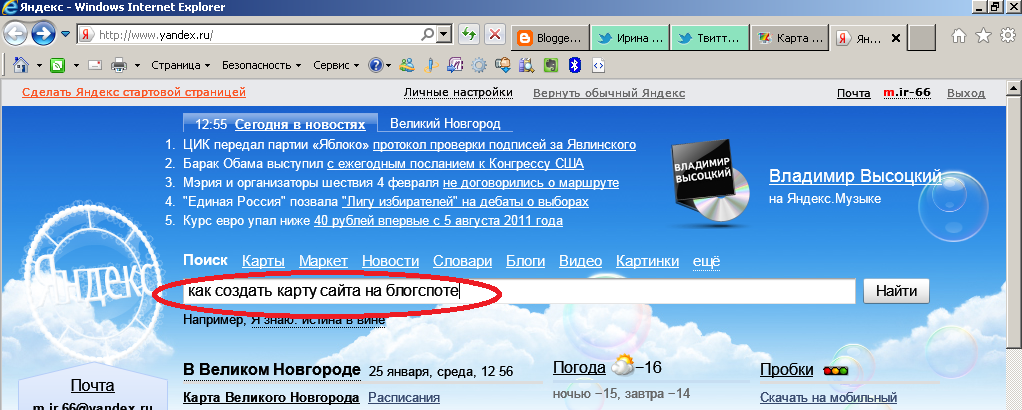1022x410 pixels.
Task: Switch to the Твитт... tab
Action: pyautogui.click(x=710, y=38)
